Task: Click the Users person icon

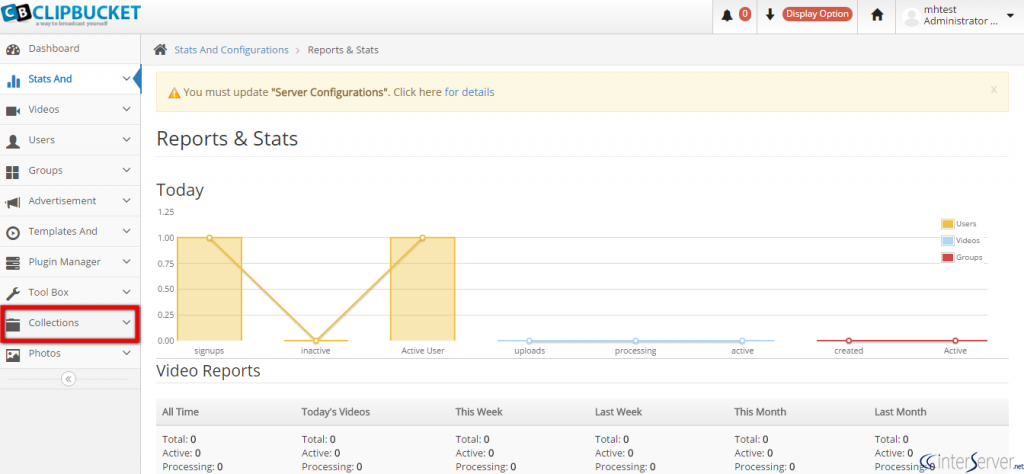Action: (x=12, y=141)
